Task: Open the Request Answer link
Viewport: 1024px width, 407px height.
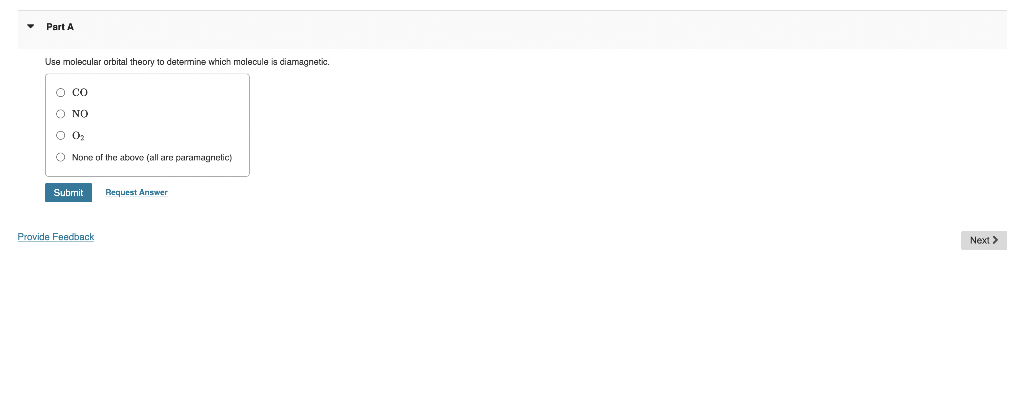Action: (136, 192)
